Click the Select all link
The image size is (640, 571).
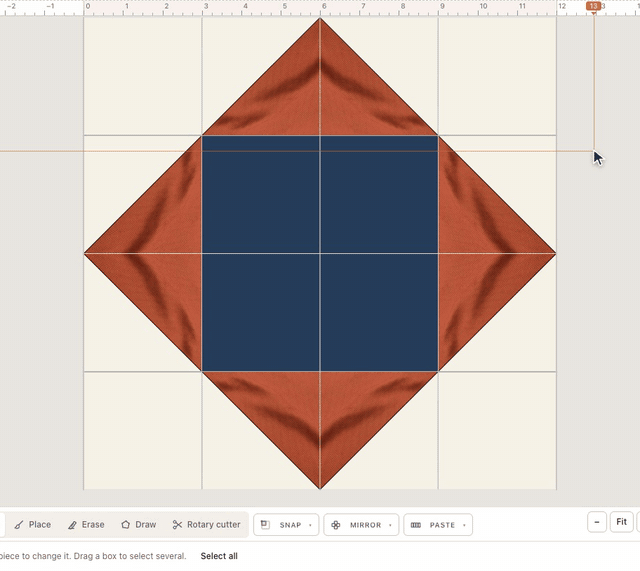tap(219, 556)
